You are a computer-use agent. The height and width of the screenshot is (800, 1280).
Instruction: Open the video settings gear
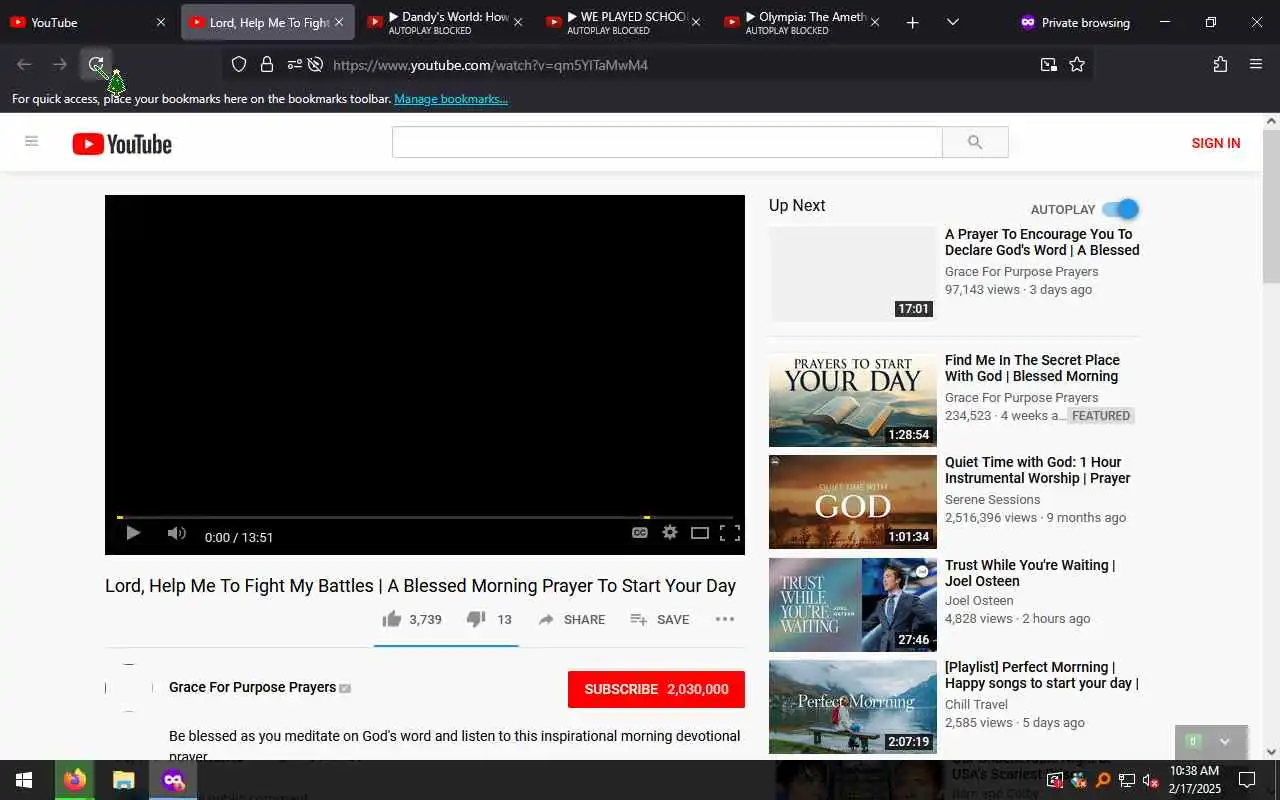[670, 533]
